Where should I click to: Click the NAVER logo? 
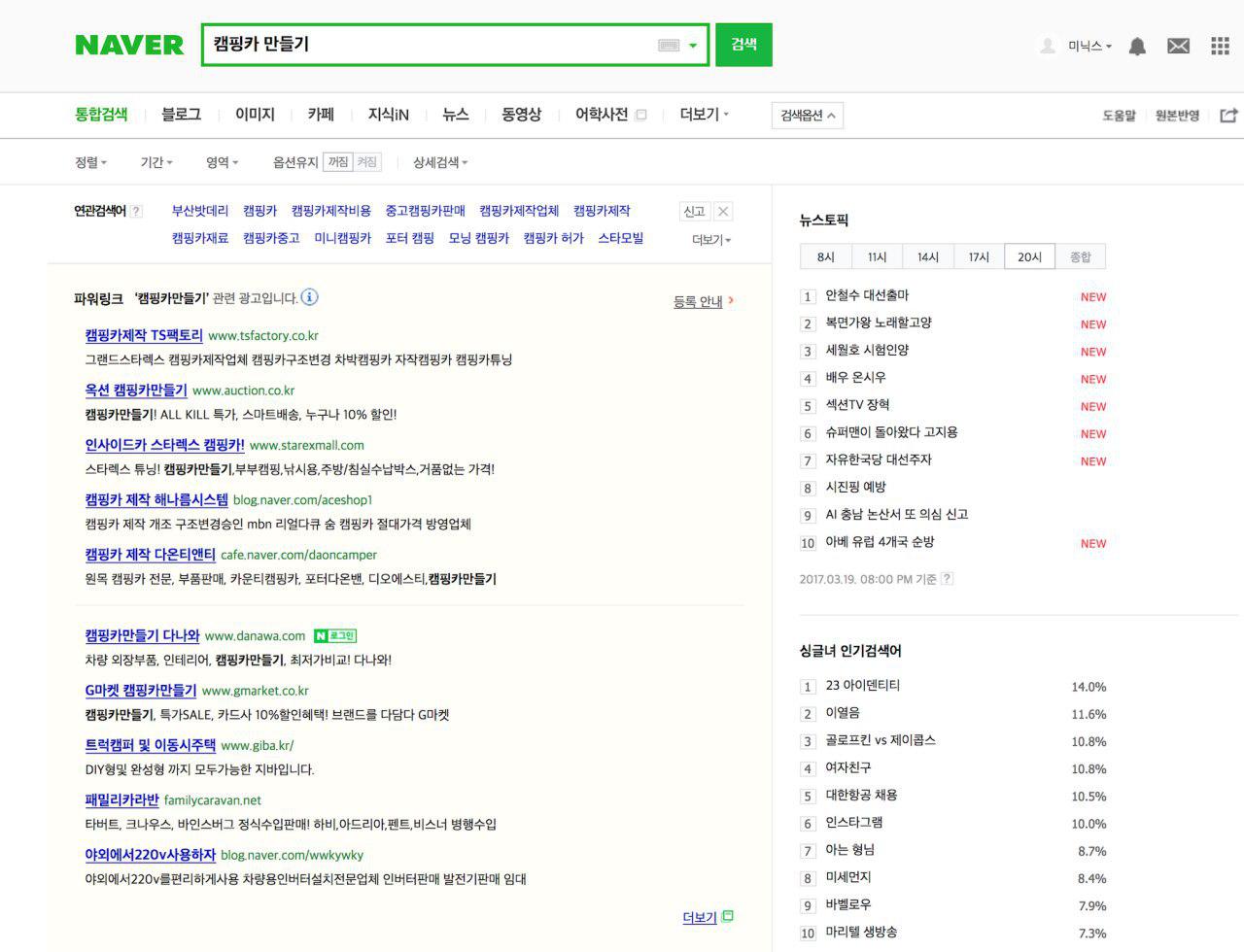point(129,45)
